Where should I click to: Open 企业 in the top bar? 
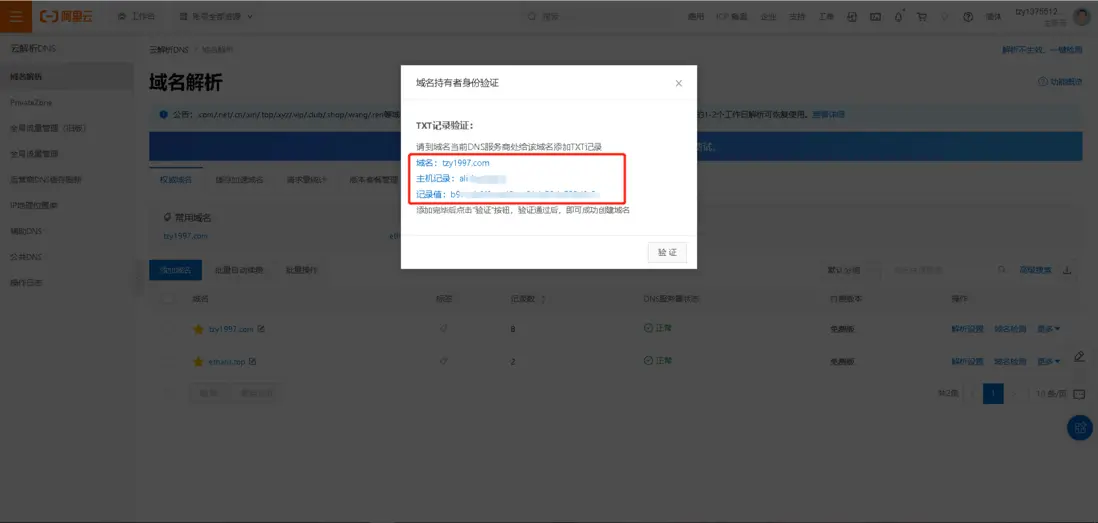coord(768,17)
